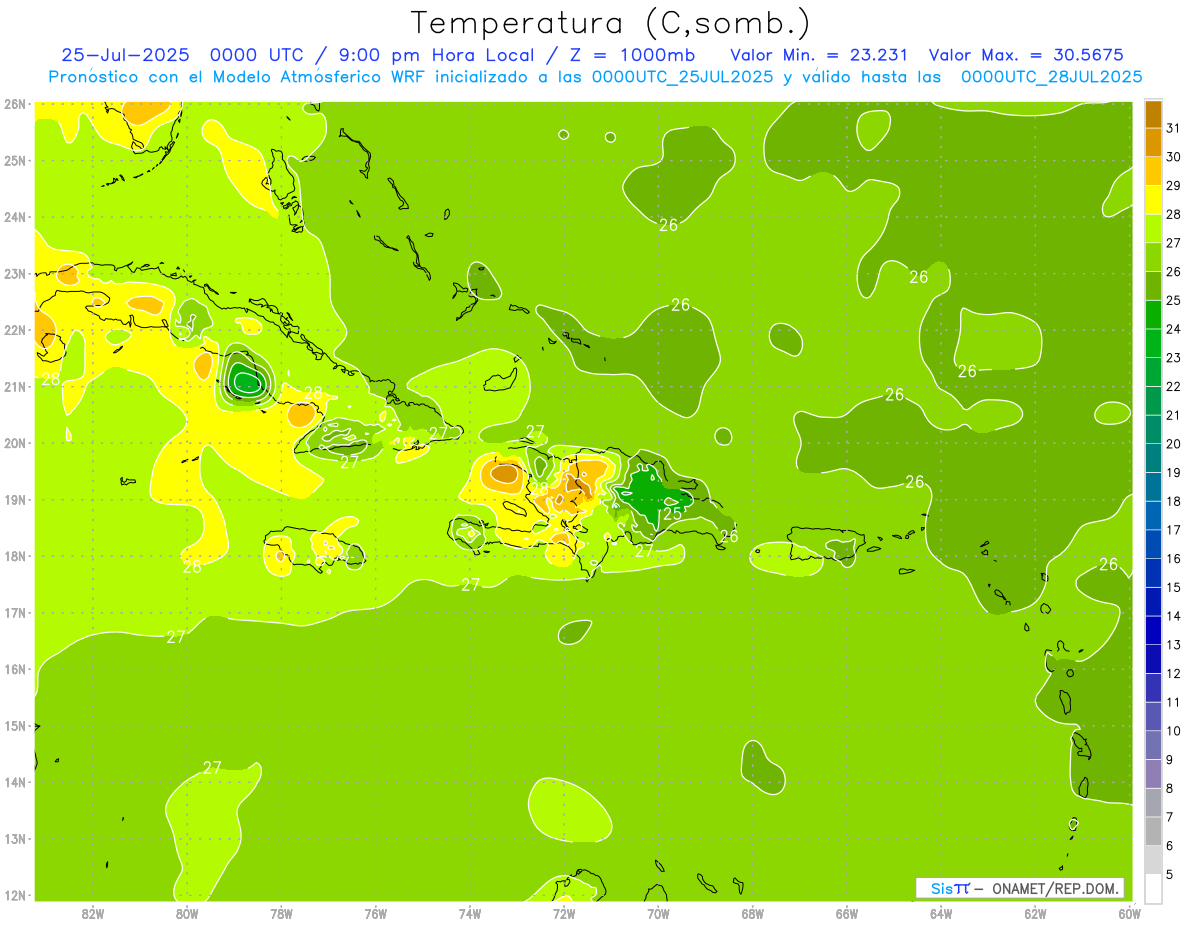The image size is (1200, 927).
Task: Click the '62W' longitude label
Action: (x=1035, y=913)
